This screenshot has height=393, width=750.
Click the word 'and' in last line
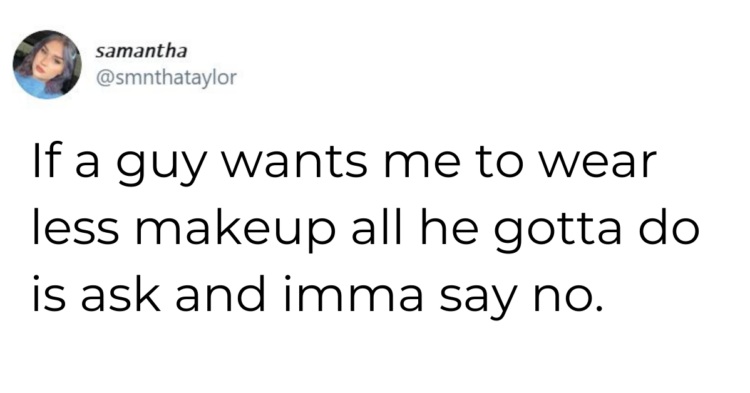(x=221, y=294)
